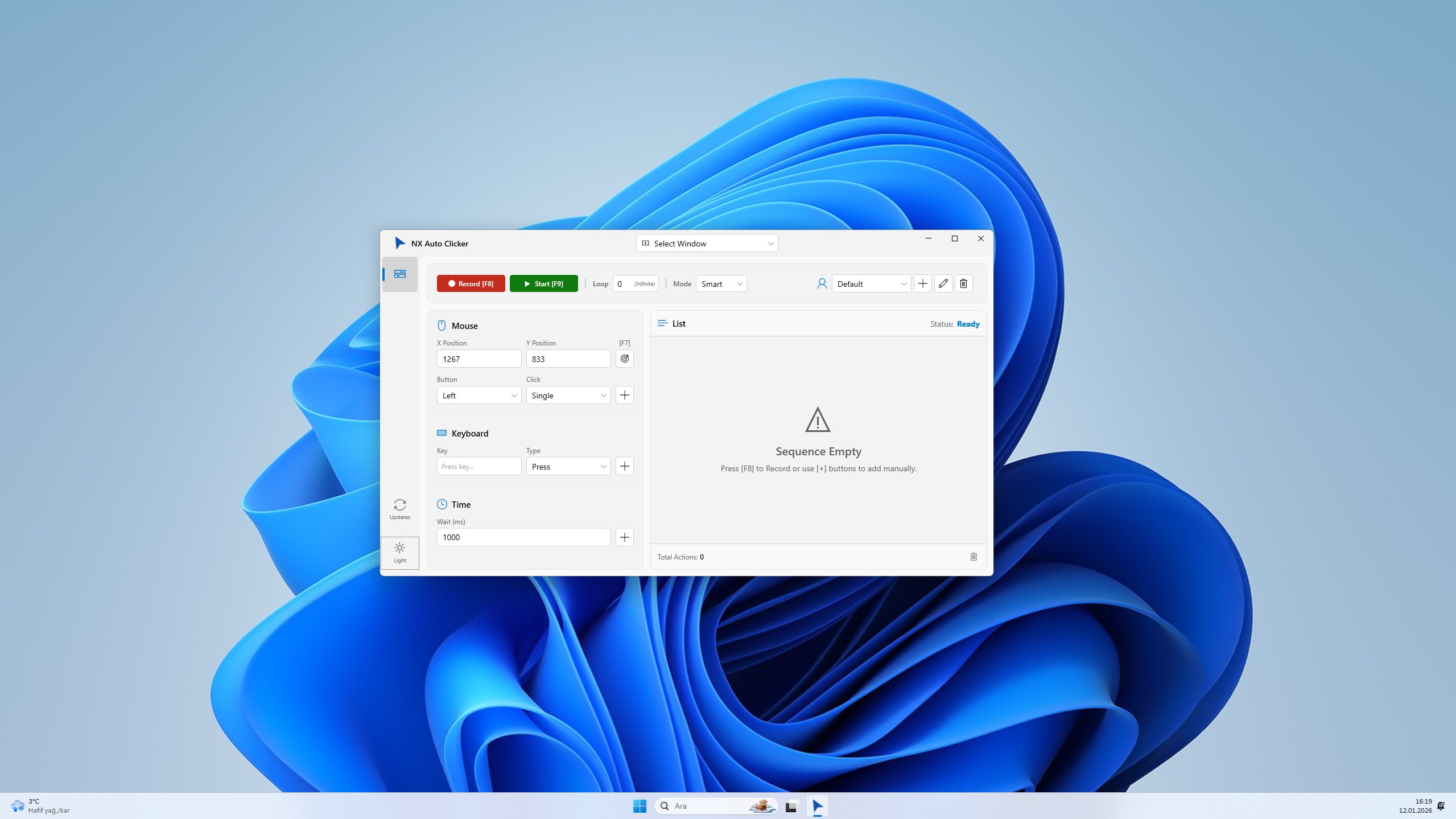Image resolution: width=1456 pixels, height=819 pixels.
Task: Open the weather widget on the taskbar
Action: coord(40,806)
